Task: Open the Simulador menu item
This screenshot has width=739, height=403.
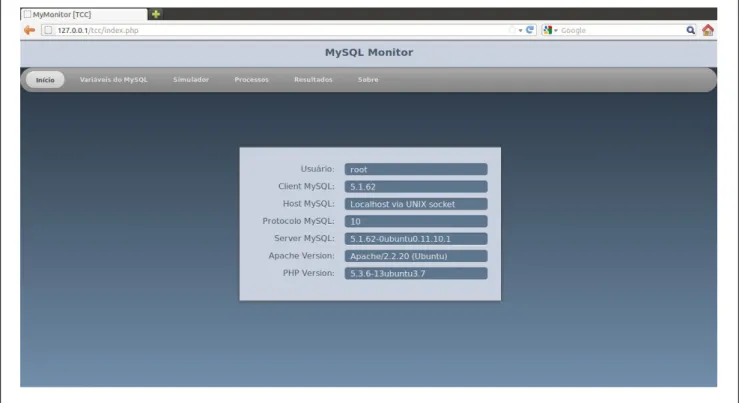Action: 191,80
